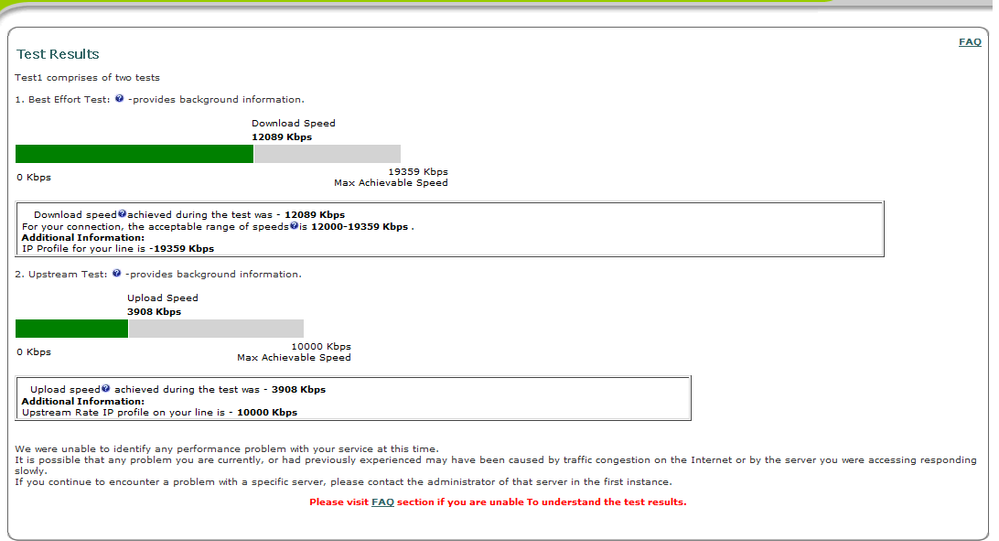Click the 'Test Results' heading
This screenshot has width=999, height=541.
point(58,54)
